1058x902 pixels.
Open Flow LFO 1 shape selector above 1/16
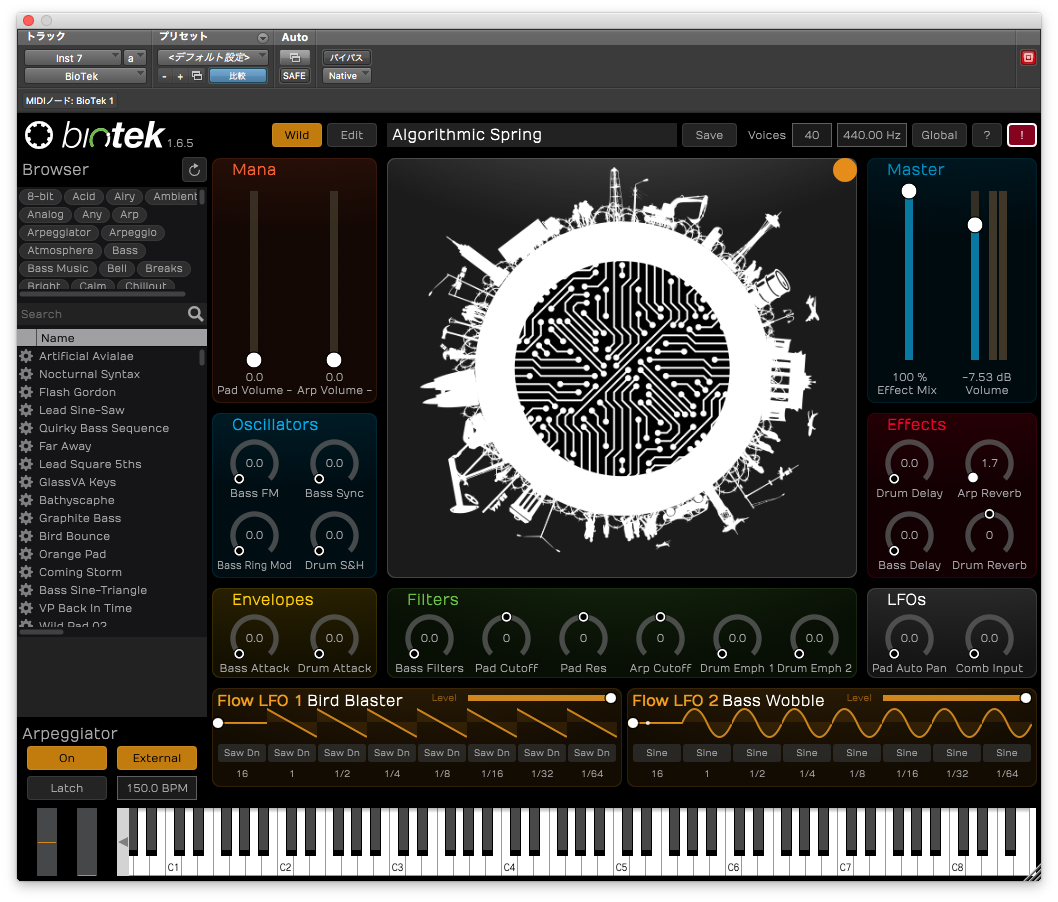[x=492, y=753]
